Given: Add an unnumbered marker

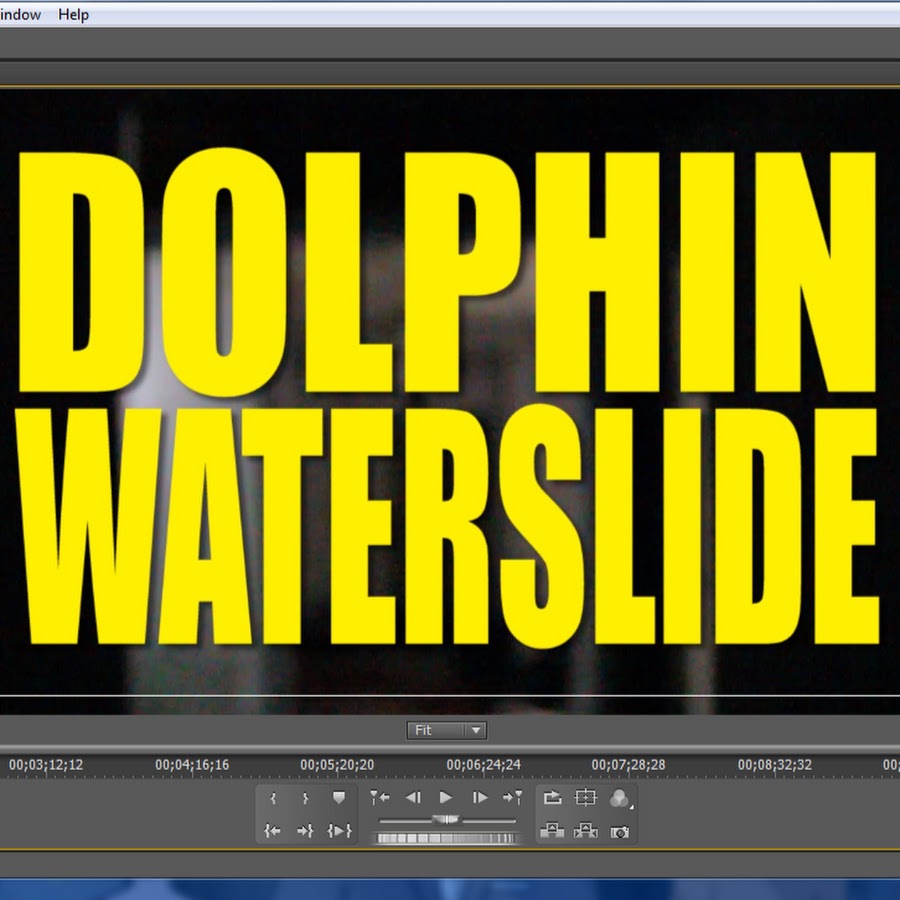Looking at the screenshot, I should click(x=339, y=797).
